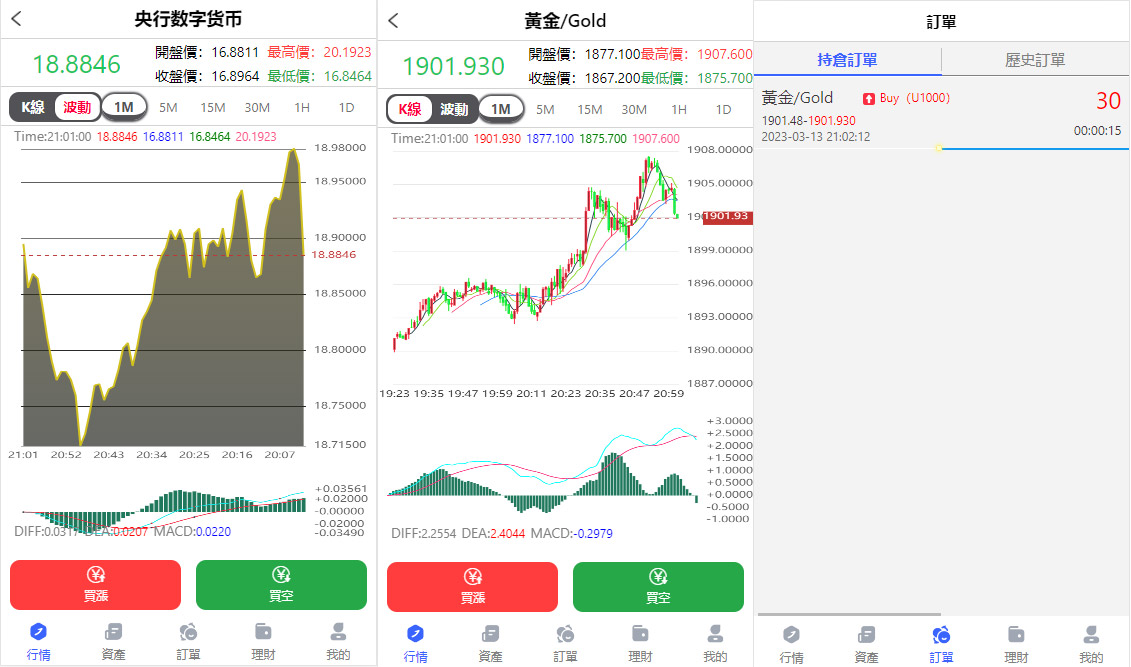
Task: Select 1D interval on 央行数字货币 chart
Action: click(x=346, y=107)
